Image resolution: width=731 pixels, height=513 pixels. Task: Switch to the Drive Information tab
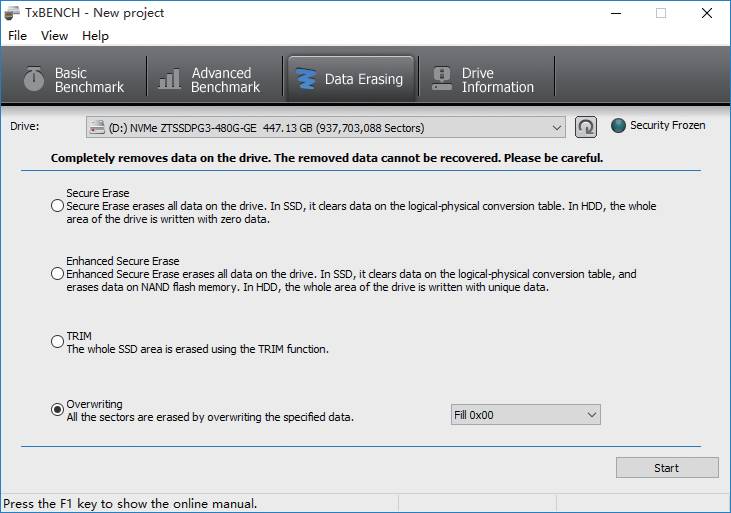[x=485, y=80]
